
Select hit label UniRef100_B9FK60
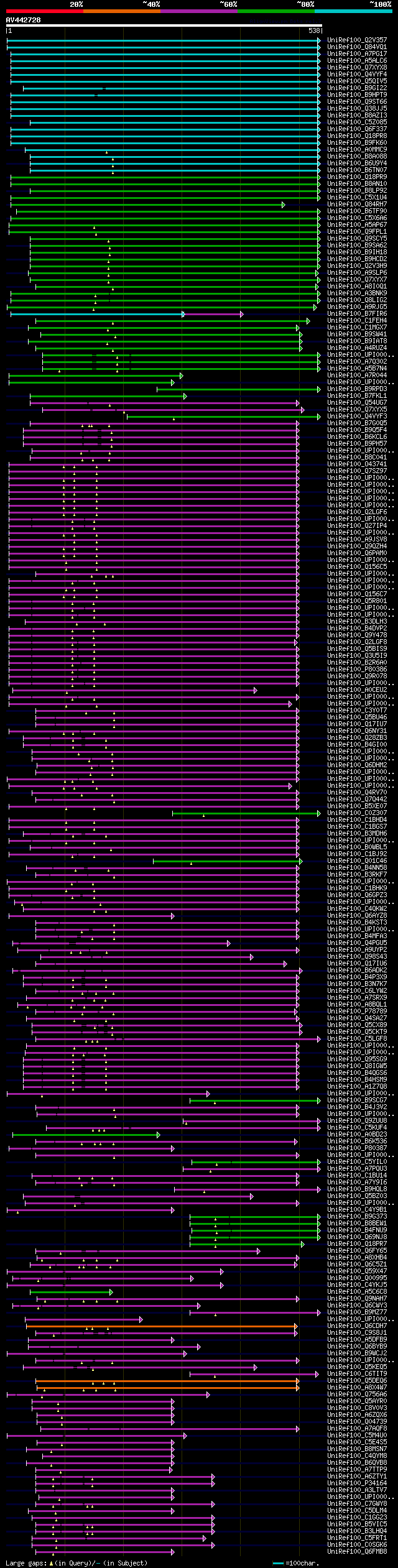pos(357,142)
